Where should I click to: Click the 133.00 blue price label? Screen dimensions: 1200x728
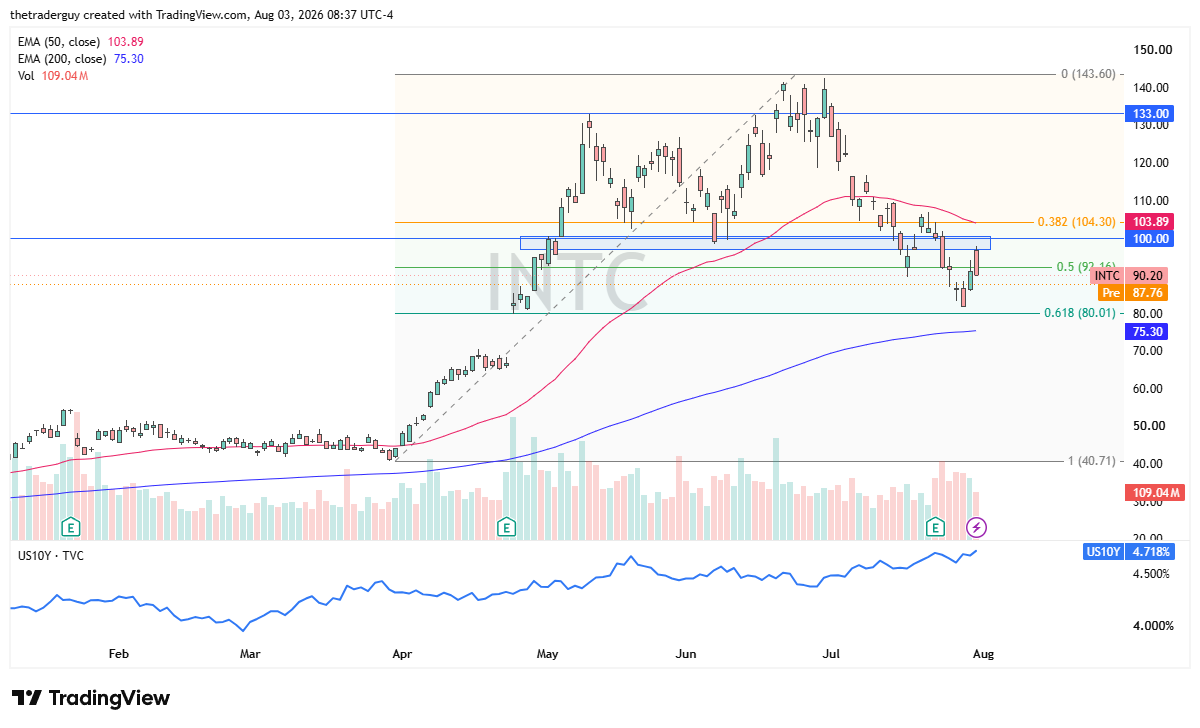point(1149,115)
